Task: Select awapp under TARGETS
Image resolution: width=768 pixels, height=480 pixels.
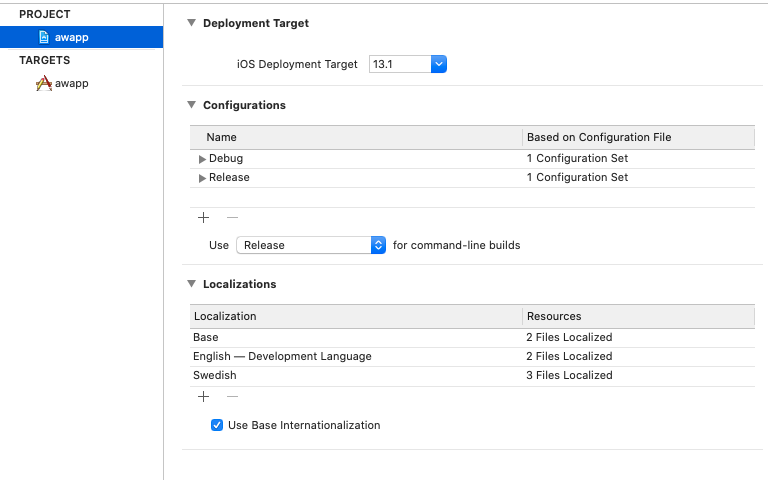Action: pyautogui.click(x=72, y=84)
